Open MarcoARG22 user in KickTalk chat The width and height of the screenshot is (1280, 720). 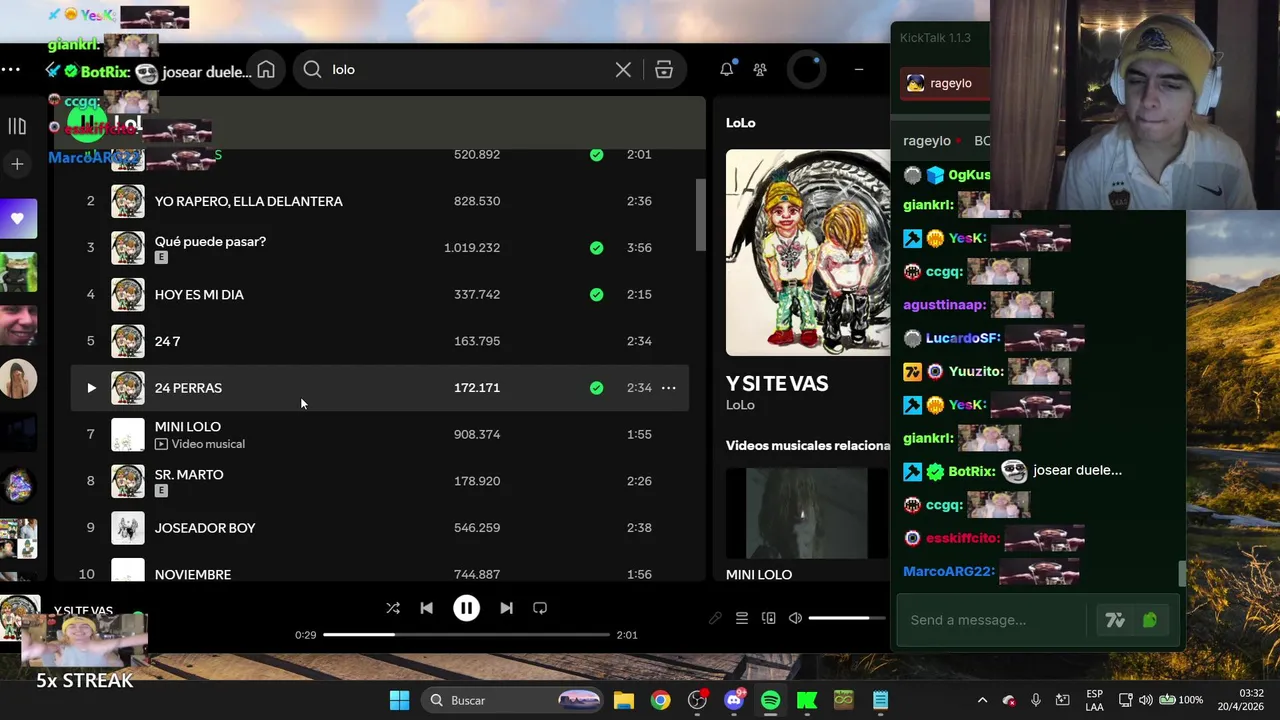pyautogui.click(x=949, y=572)
